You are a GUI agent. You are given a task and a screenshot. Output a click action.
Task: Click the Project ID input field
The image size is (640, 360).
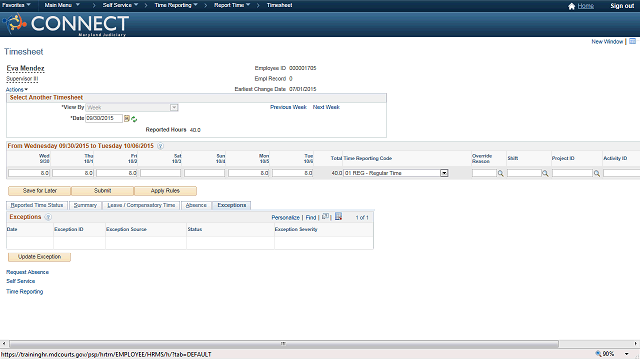[572, 173]
